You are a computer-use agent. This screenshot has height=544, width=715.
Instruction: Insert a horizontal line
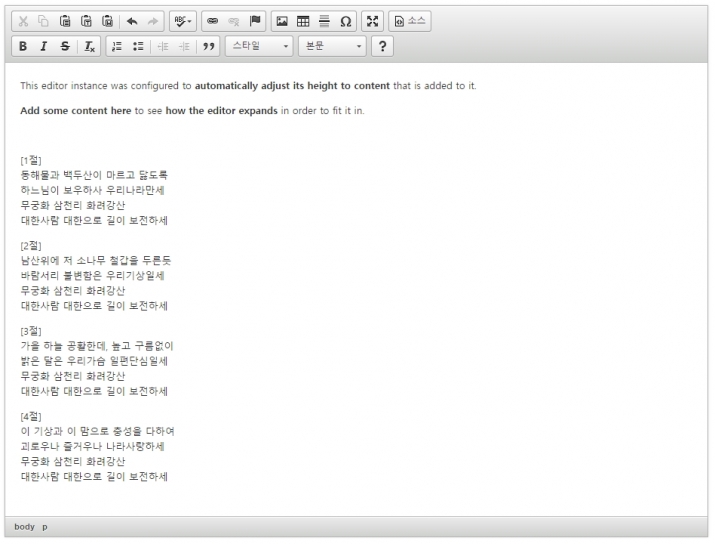pos(324,21)
